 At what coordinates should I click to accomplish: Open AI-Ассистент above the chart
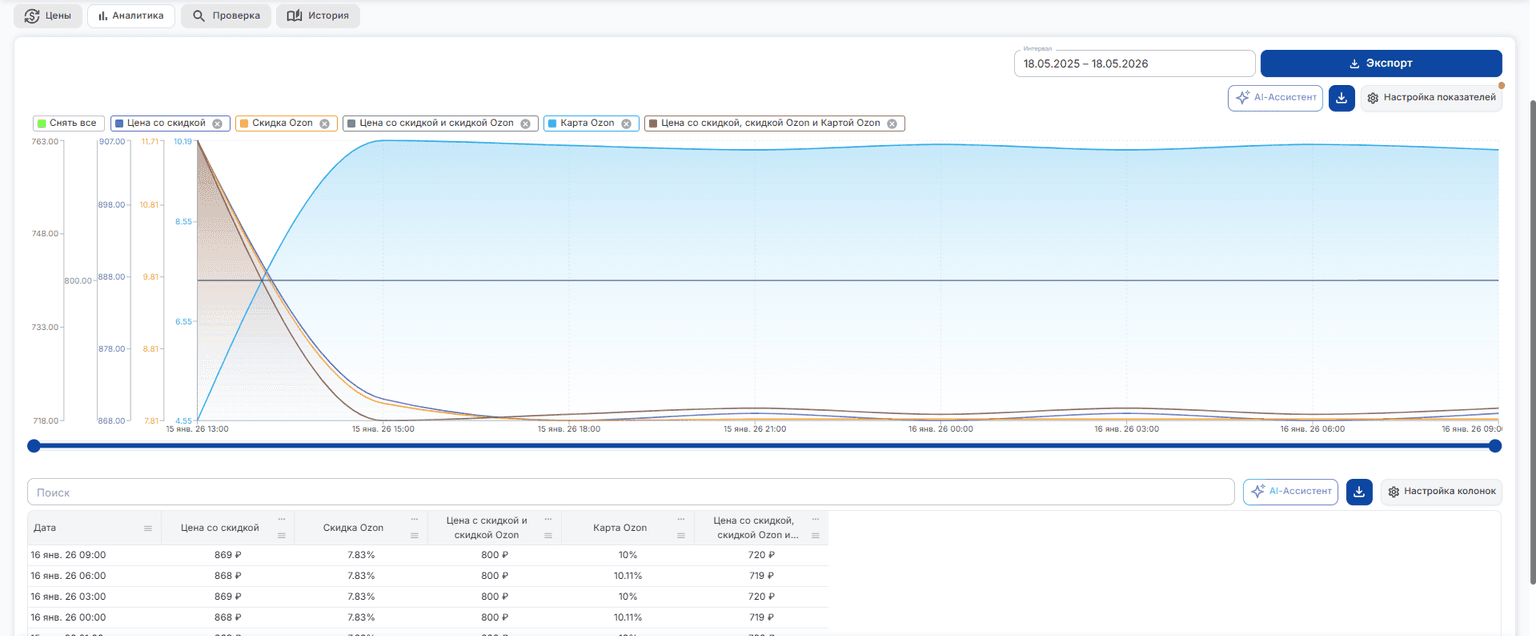[1275, 98]
